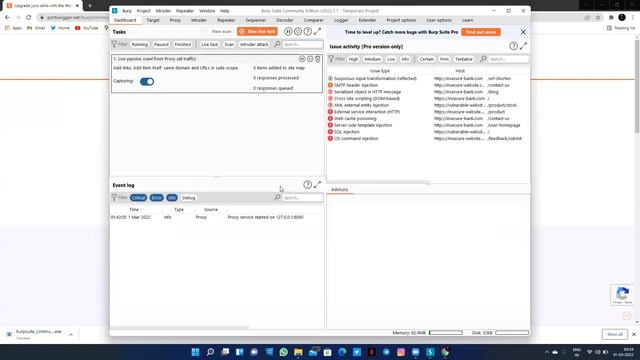Show hidden system tray icons chevron
The height and width of the screenshot is (360, 640).
click(547, 352)
